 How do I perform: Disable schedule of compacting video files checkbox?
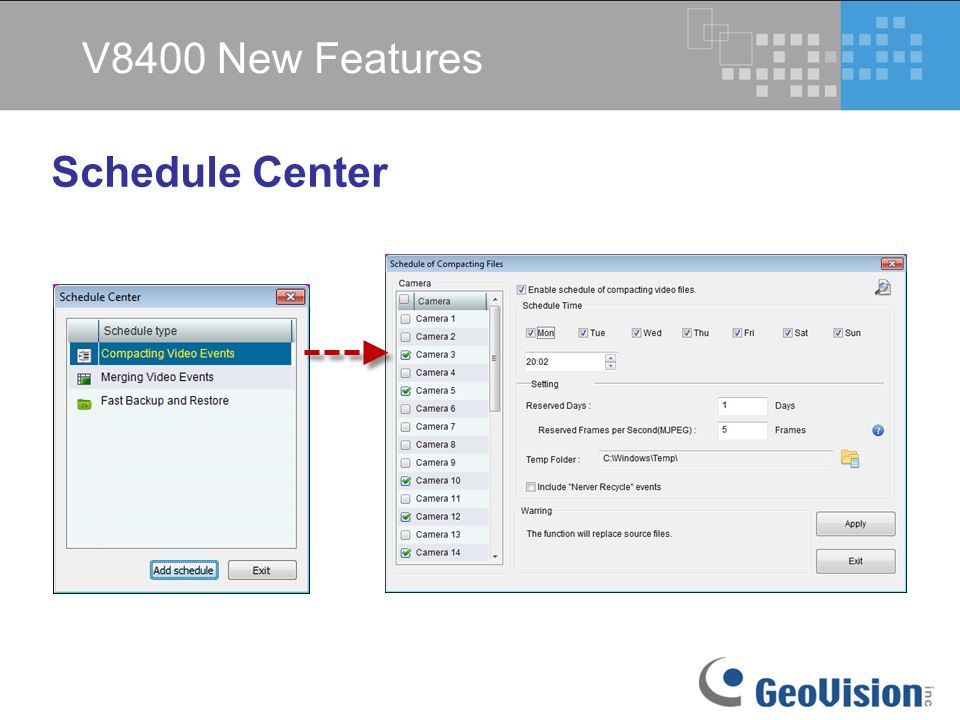point(521,290)
